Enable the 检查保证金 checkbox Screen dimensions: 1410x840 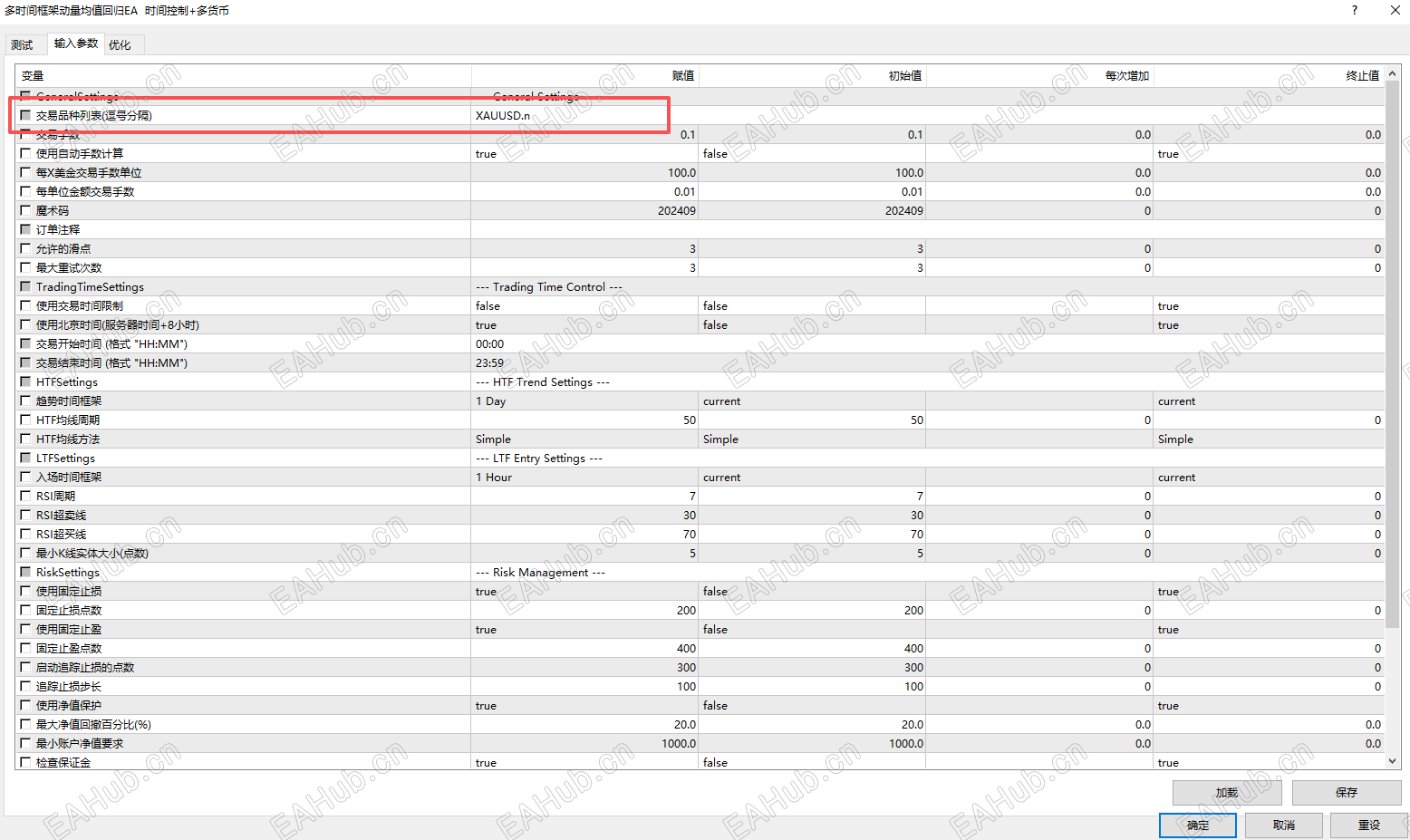point(25,762)
